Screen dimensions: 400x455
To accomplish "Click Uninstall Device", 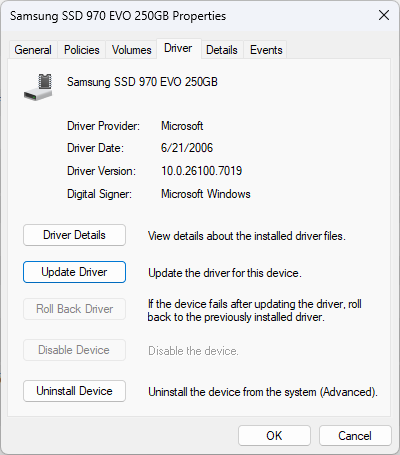I will tap(74, 391).
